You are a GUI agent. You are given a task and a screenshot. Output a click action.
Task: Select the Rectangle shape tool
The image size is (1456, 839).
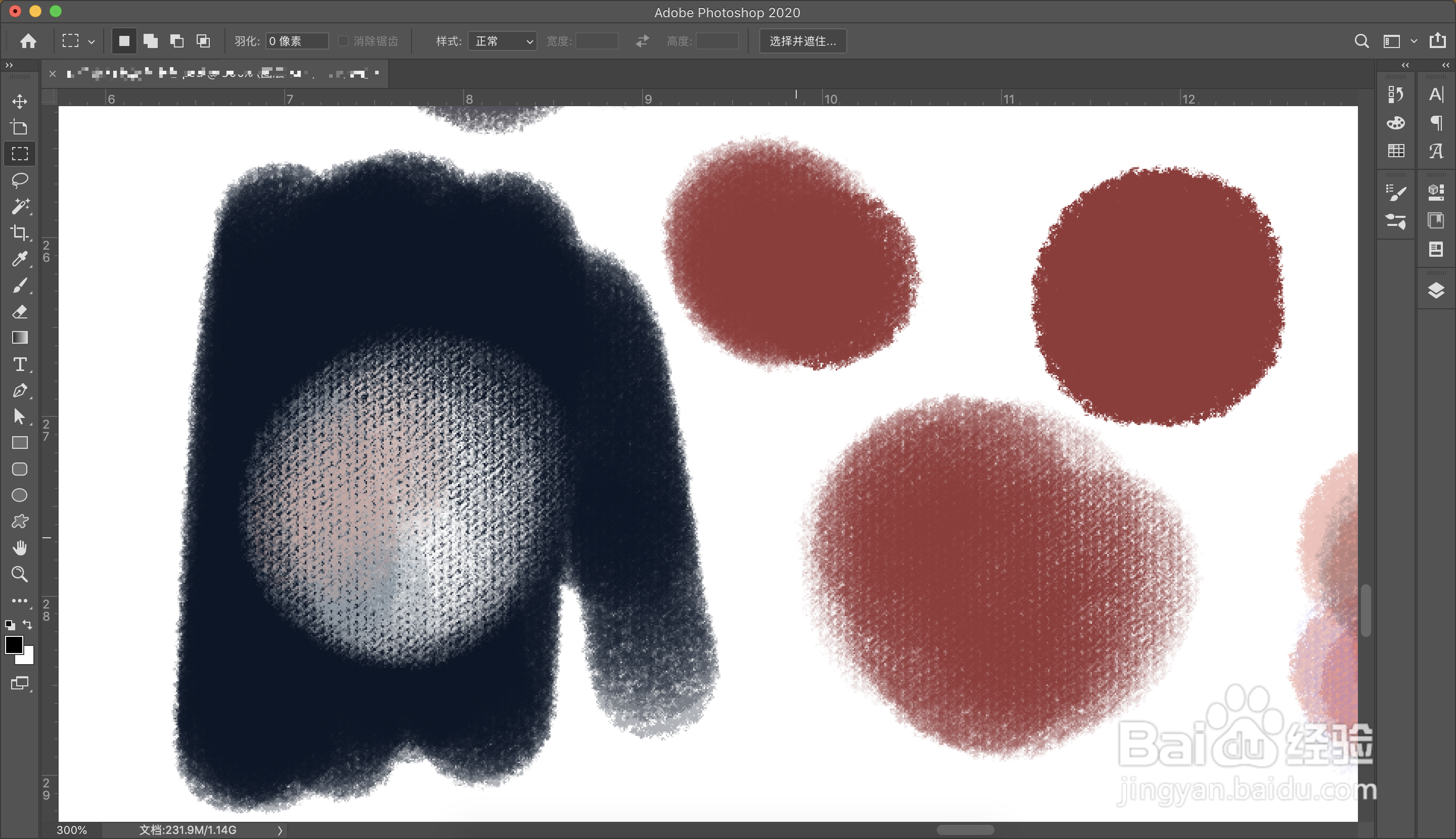coord(20,443)
